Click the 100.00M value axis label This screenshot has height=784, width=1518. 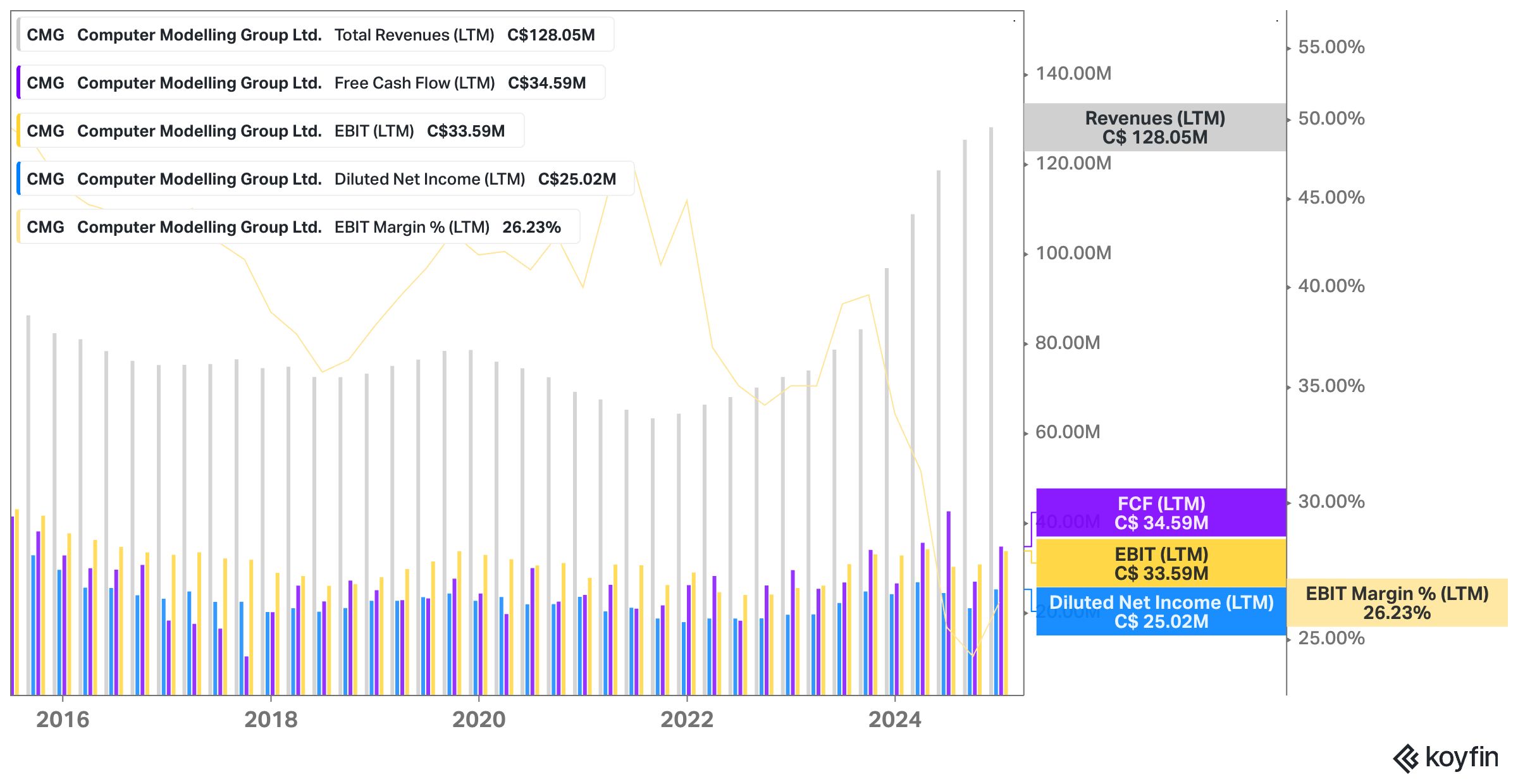[x=1073, y=253]
